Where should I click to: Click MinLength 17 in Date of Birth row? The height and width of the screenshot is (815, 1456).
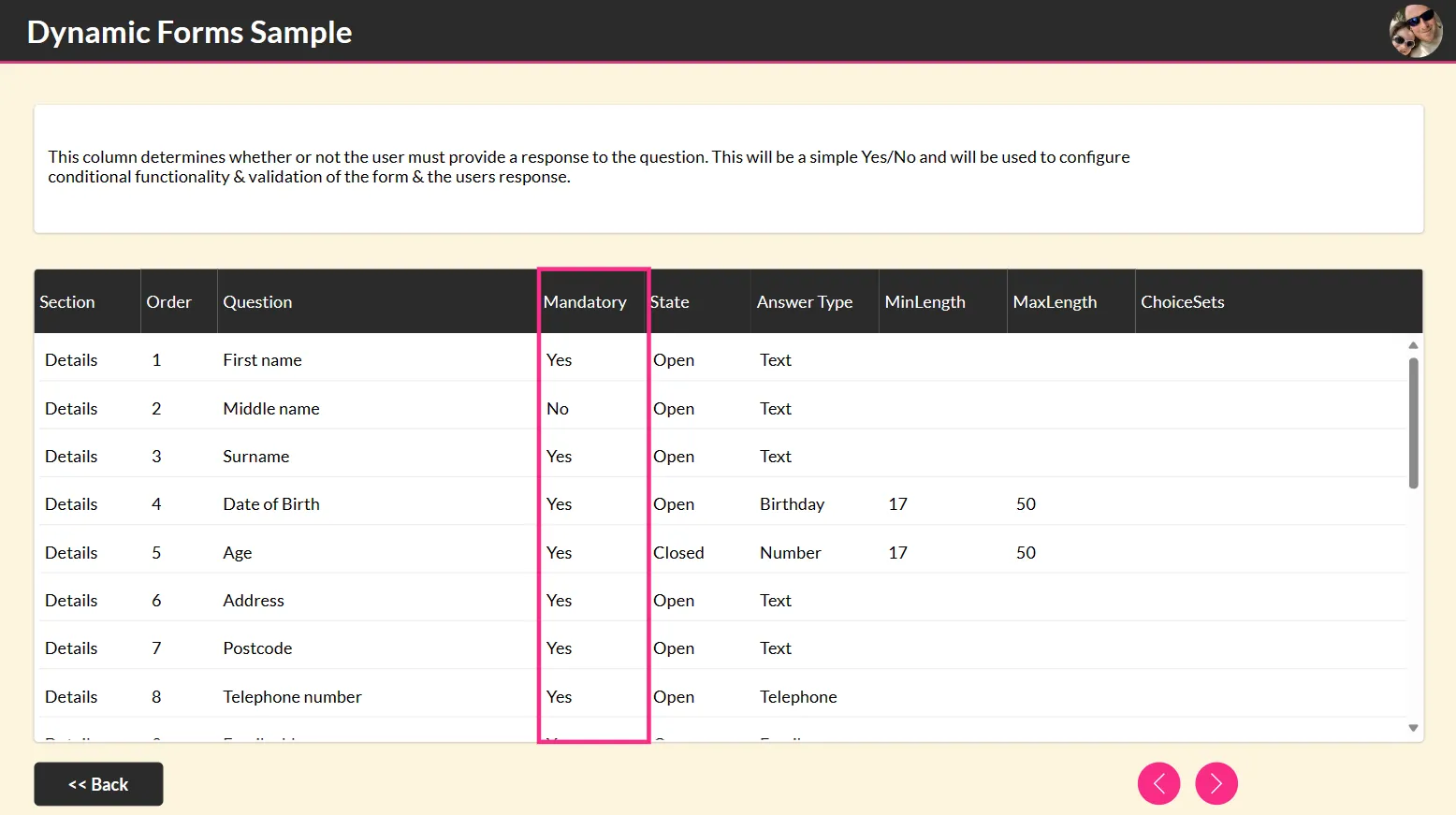[898, 504]
